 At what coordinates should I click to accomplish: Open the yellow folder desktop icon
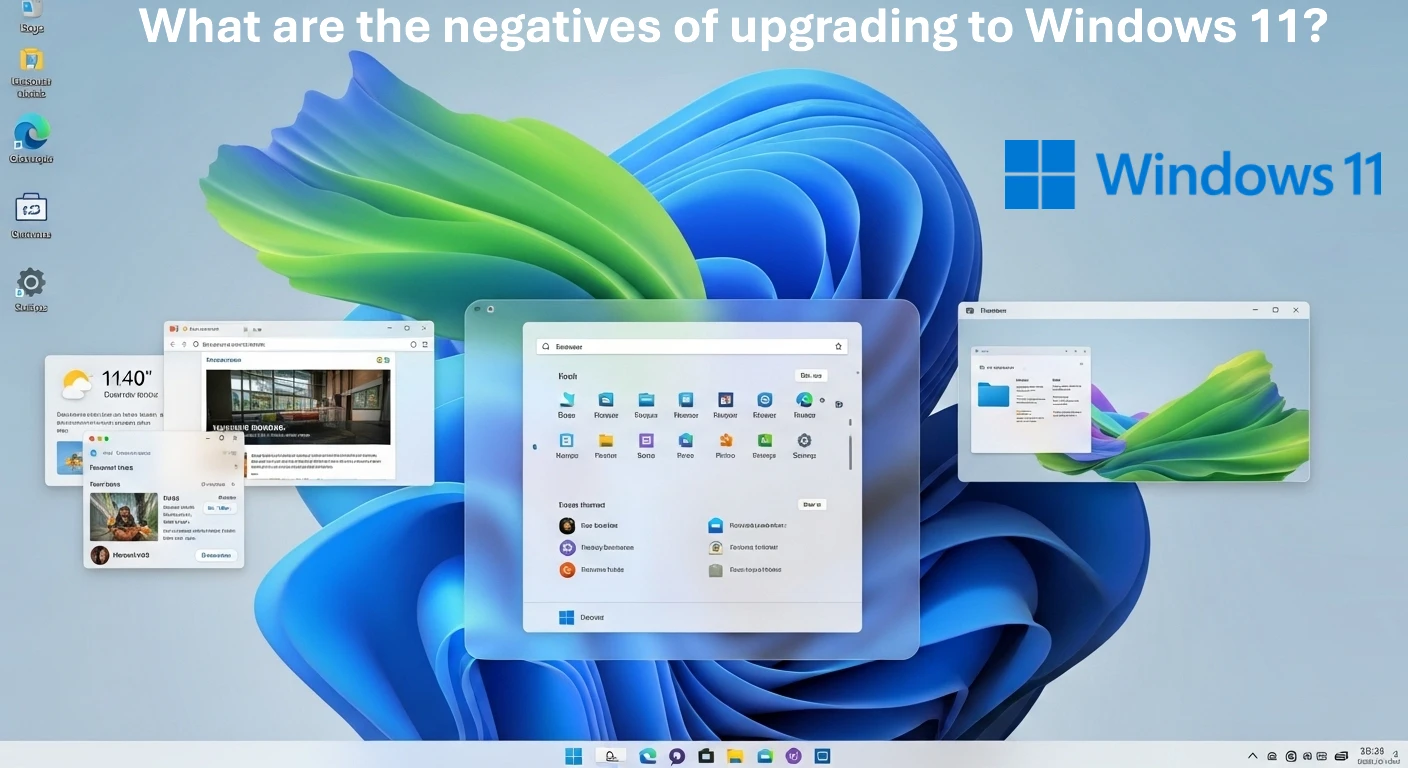click(x=31, y=60)
